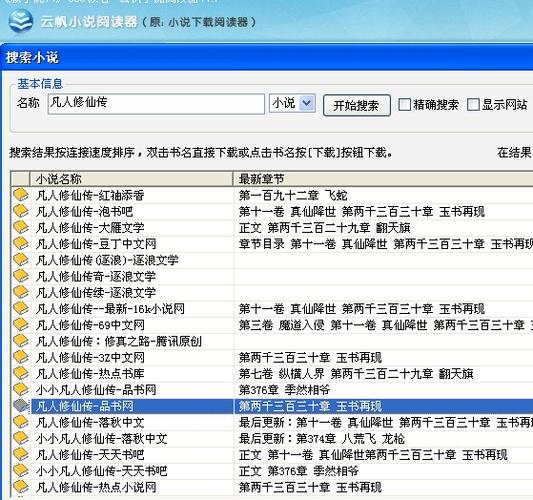Click book icon beside 凡人修仙传-泡书吧
The width and height of the screenshot is (533, 500).
click(21, 211)
